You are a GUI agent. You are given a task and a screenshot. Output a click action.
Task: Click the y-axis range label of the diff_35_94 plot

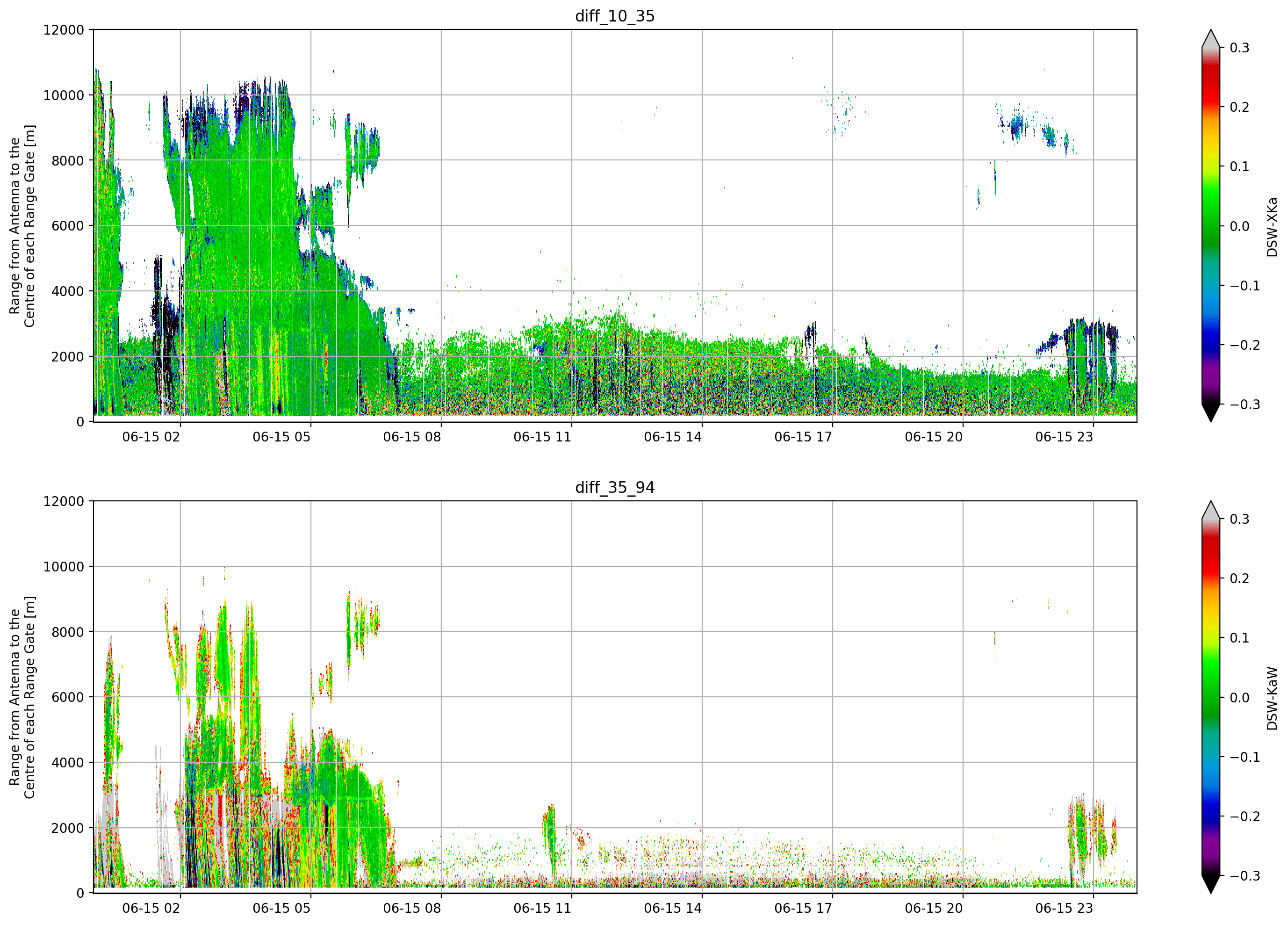pyautogui.click(x=22, y=698)
